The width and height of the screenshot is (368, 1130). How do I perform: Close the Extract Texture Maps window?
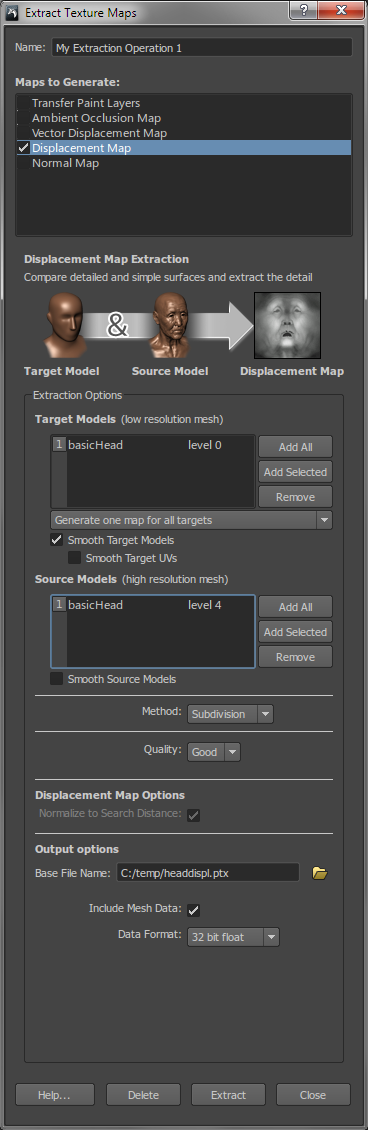point(340,10)
